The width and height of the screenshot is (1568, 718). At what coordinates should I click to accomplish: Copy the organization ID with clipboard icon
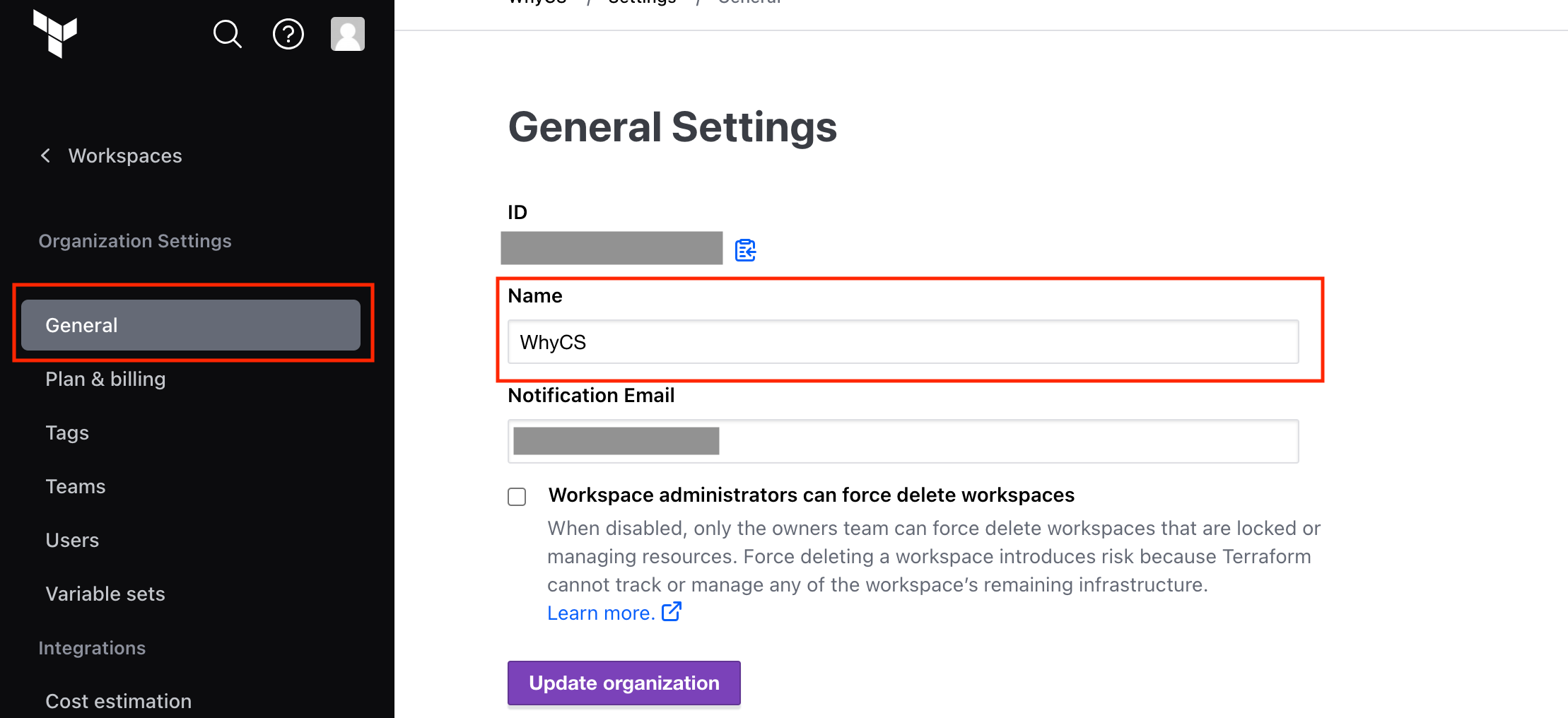point(745,249)
